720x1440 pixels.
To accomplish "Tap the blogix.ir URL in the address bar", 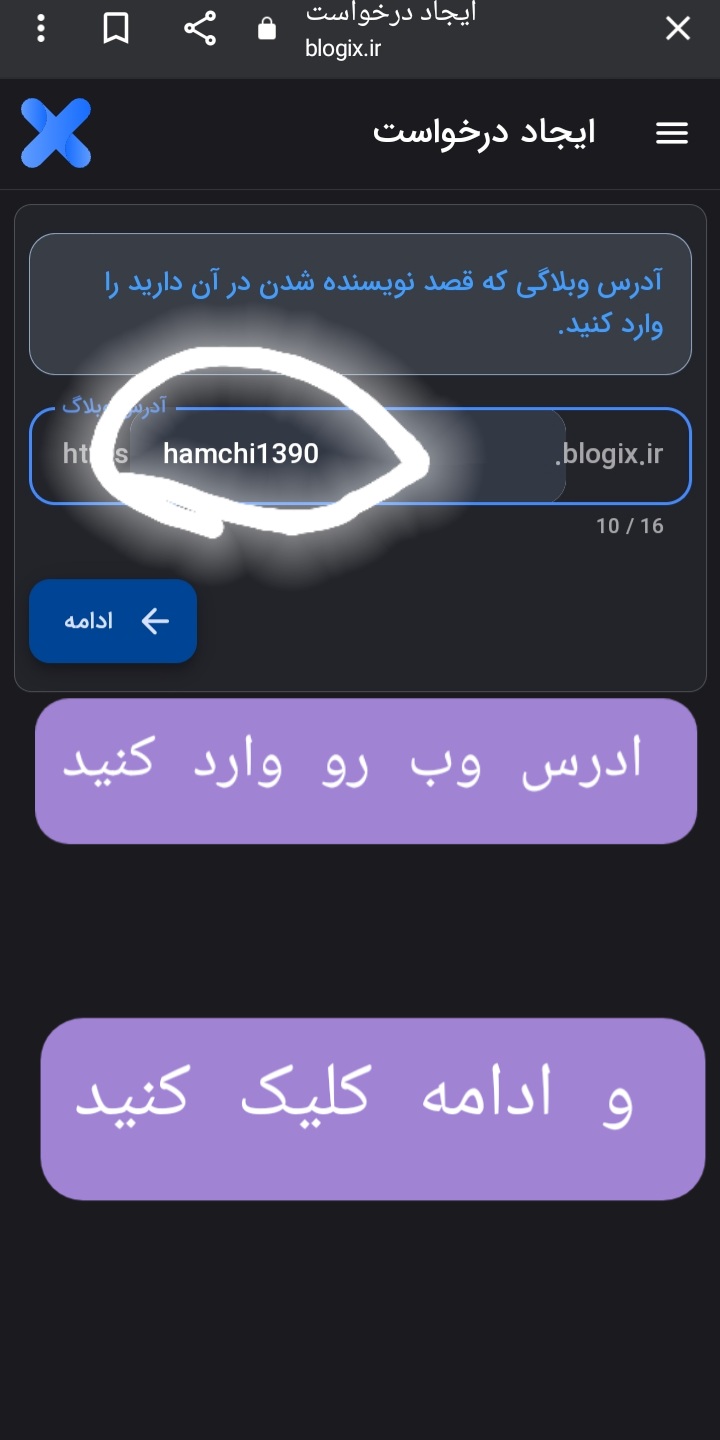I will pyautogui.click(x=343, y=47).
